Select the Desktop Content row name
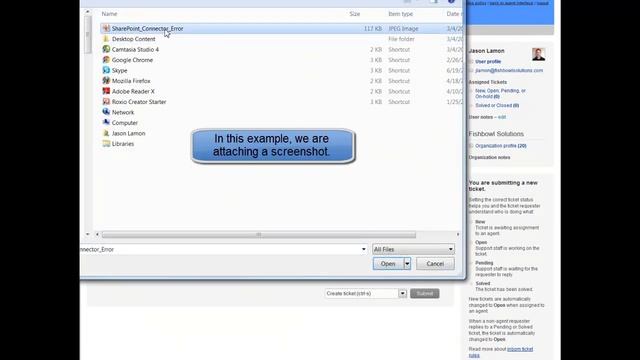640x360 pixels. tap(133, 39)
